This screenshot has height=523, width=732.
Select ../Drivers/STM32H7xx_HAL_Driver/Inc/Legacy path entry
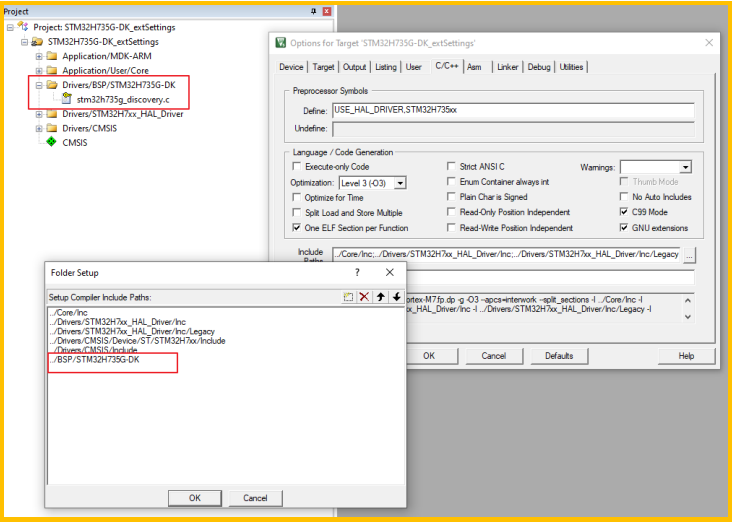132,331
